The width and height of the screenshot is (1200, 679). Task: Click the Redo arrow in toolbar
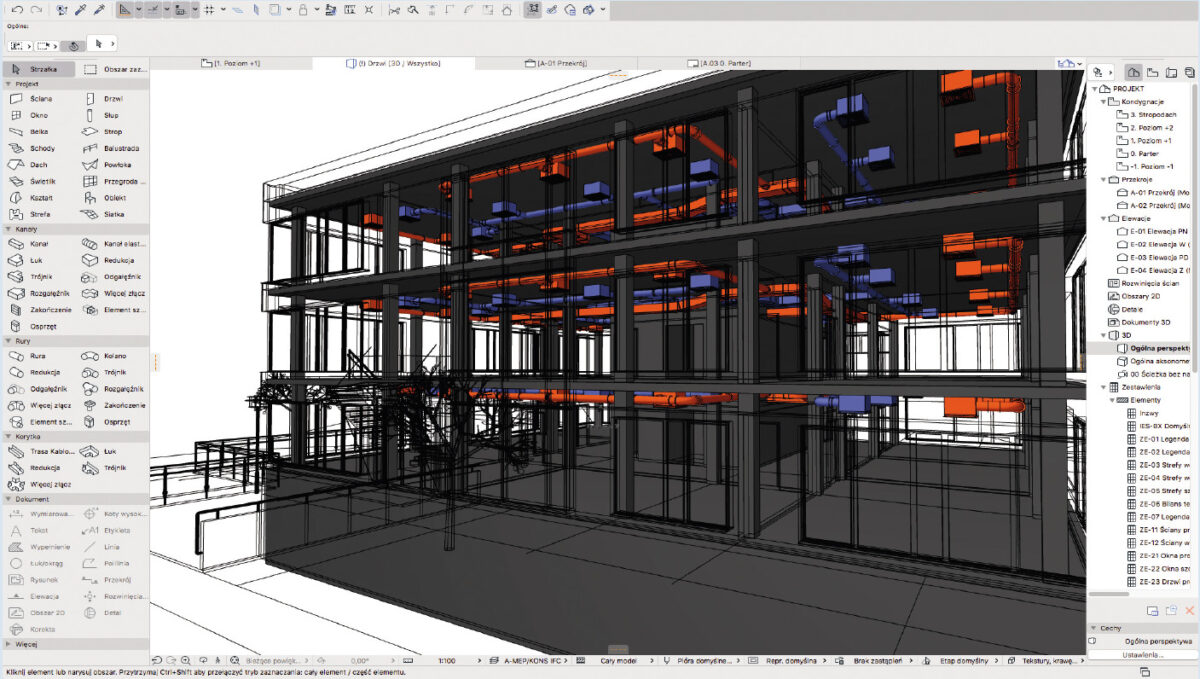tap(36, 10)
